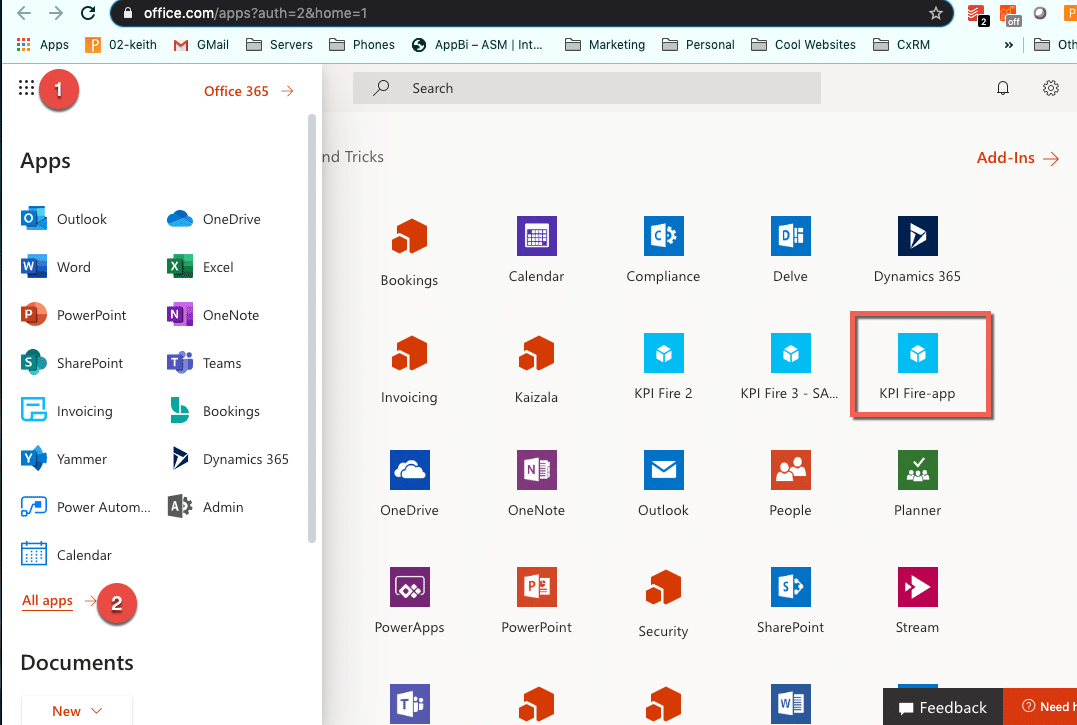The height and width of the screenshot is (725, 1077).
Task: Open the OneDrive tile in all apps
Action: (409, 484)
